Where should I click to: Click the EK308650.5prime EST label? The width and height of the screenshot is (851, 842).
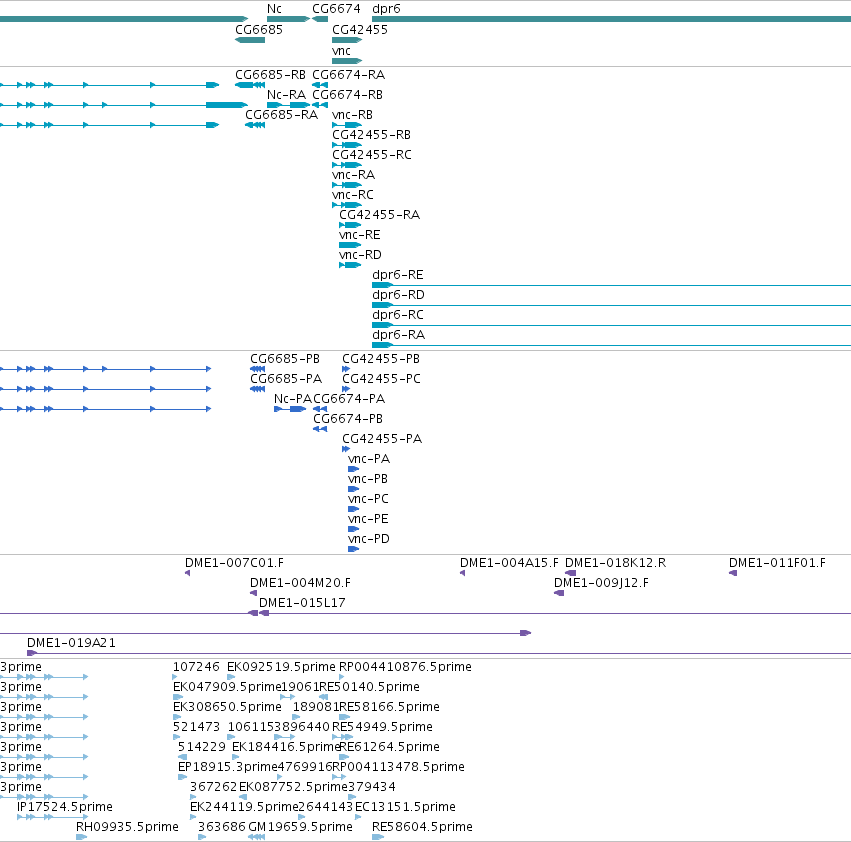(x=227, y=707)
